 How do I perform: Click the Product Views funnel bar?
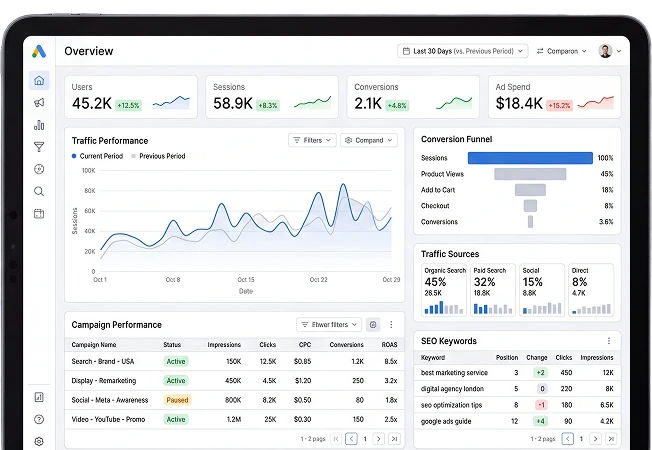(x=530, y=174)
